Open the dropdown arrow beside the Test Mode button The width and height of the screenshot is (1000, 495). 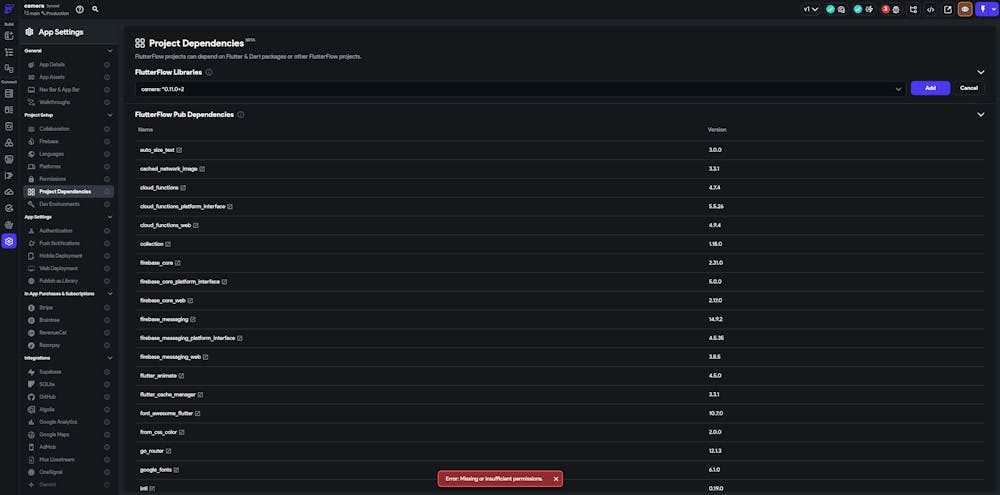[x=993, y=10]
